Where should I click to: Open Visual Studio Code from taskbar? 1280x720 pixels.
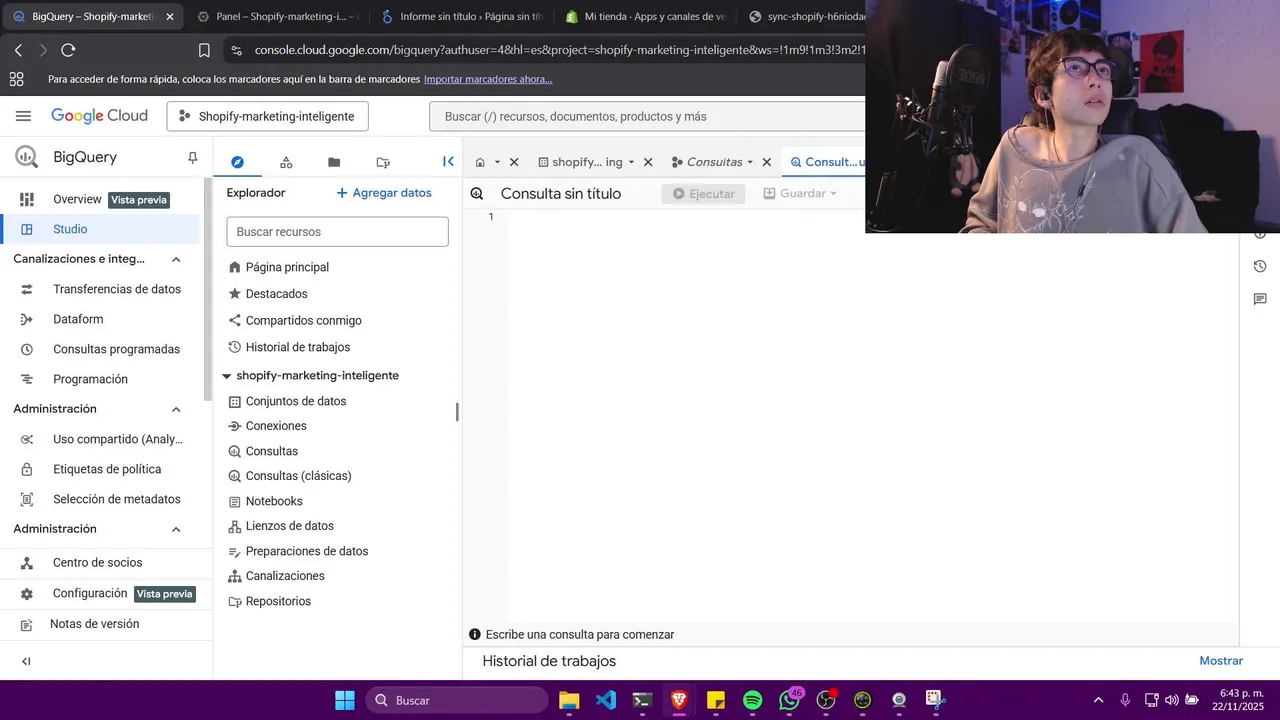pyautogui.click(x=606, y=700)
